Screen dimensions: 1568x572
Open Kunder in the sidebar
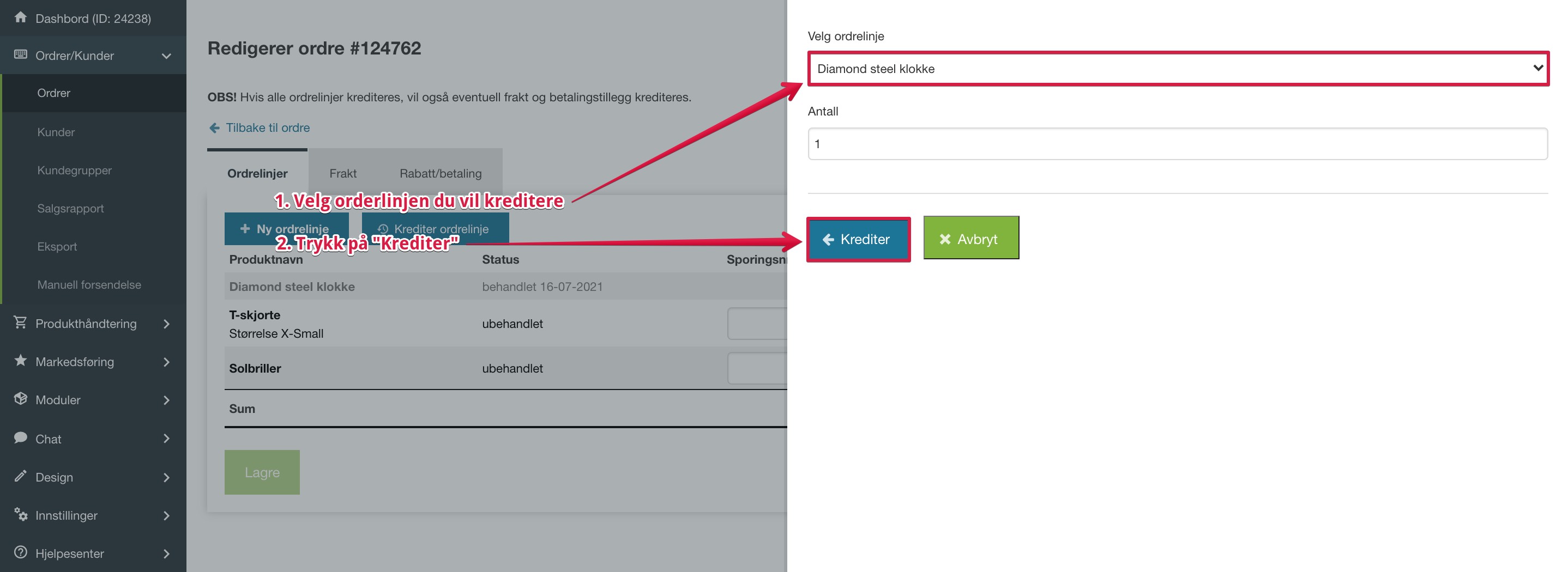pyautogui.click(x=56, y=132)
